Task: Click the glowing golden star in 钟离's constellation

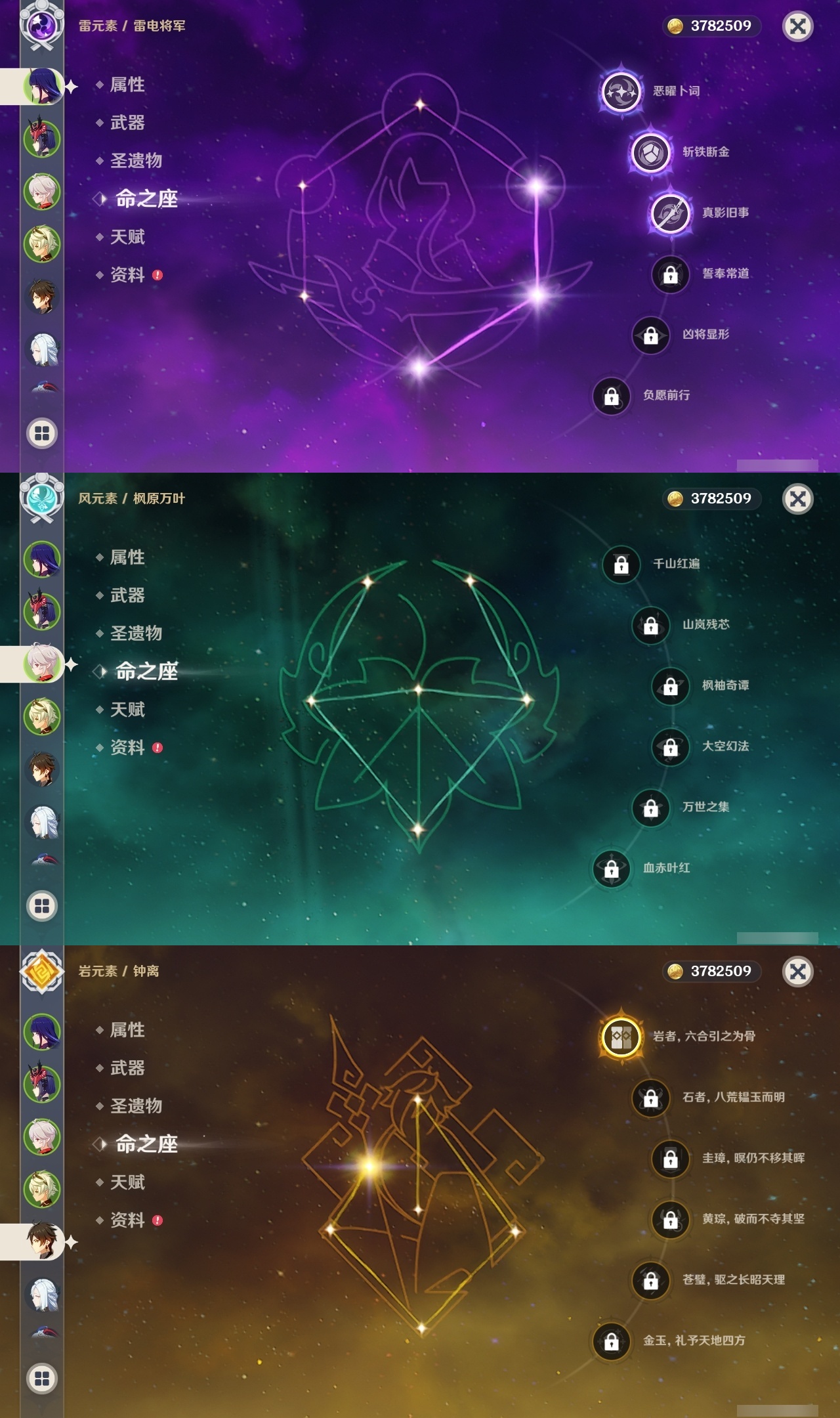Action: pos(369,1167)
